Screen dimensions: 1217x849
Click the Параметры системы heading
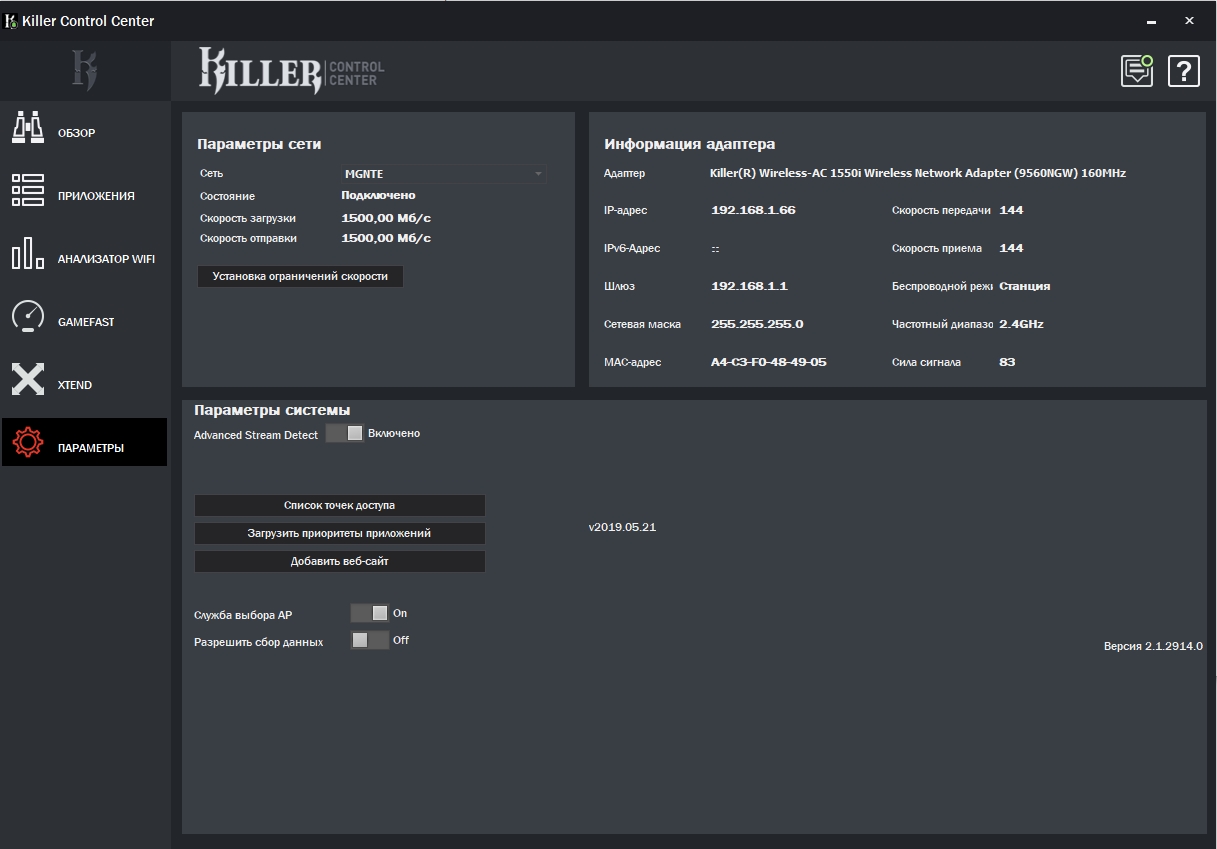click(x=272, y=410)
